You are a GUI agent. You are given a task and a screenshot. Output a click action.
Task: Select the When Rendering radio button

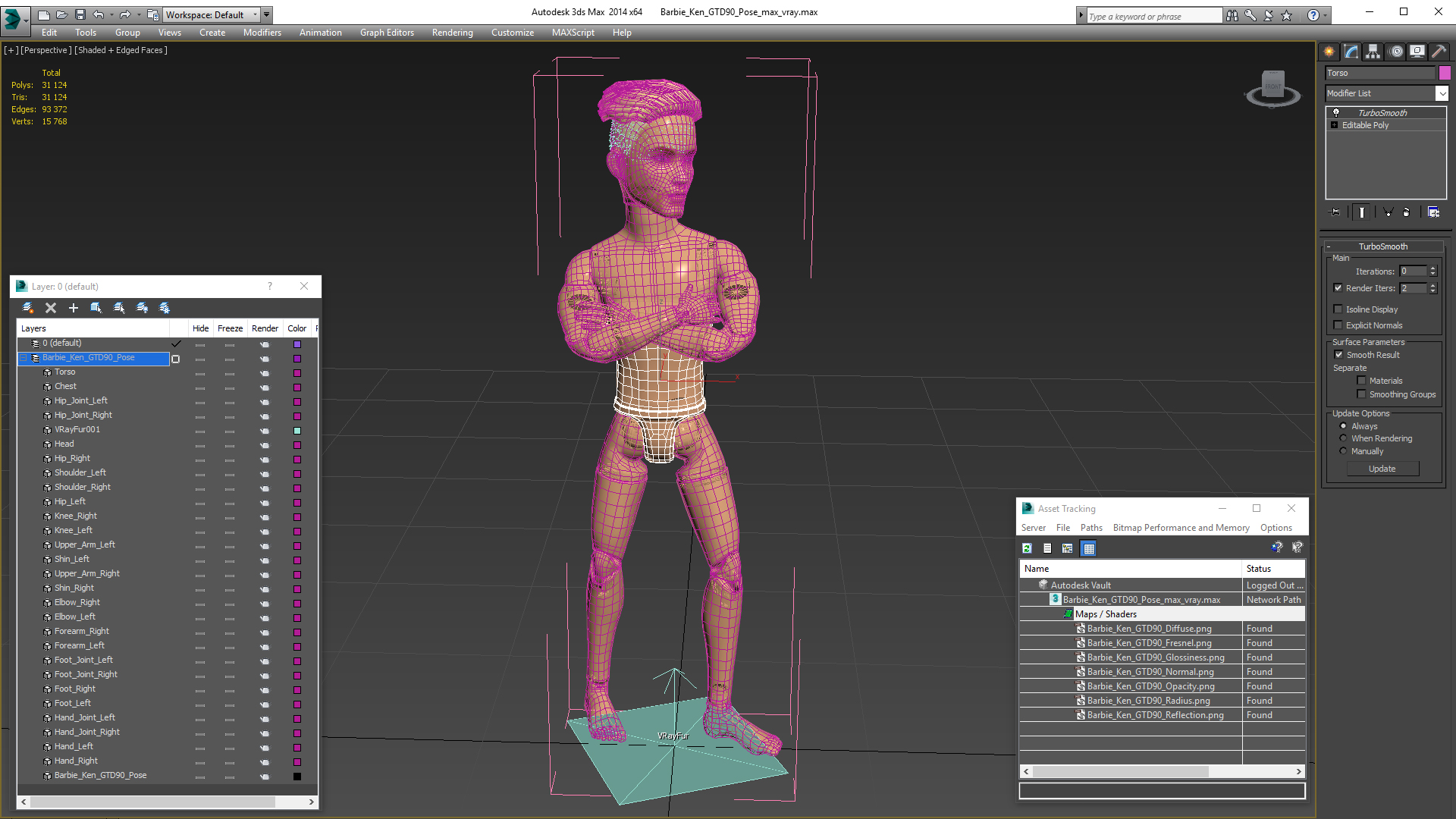(1344, 438)
